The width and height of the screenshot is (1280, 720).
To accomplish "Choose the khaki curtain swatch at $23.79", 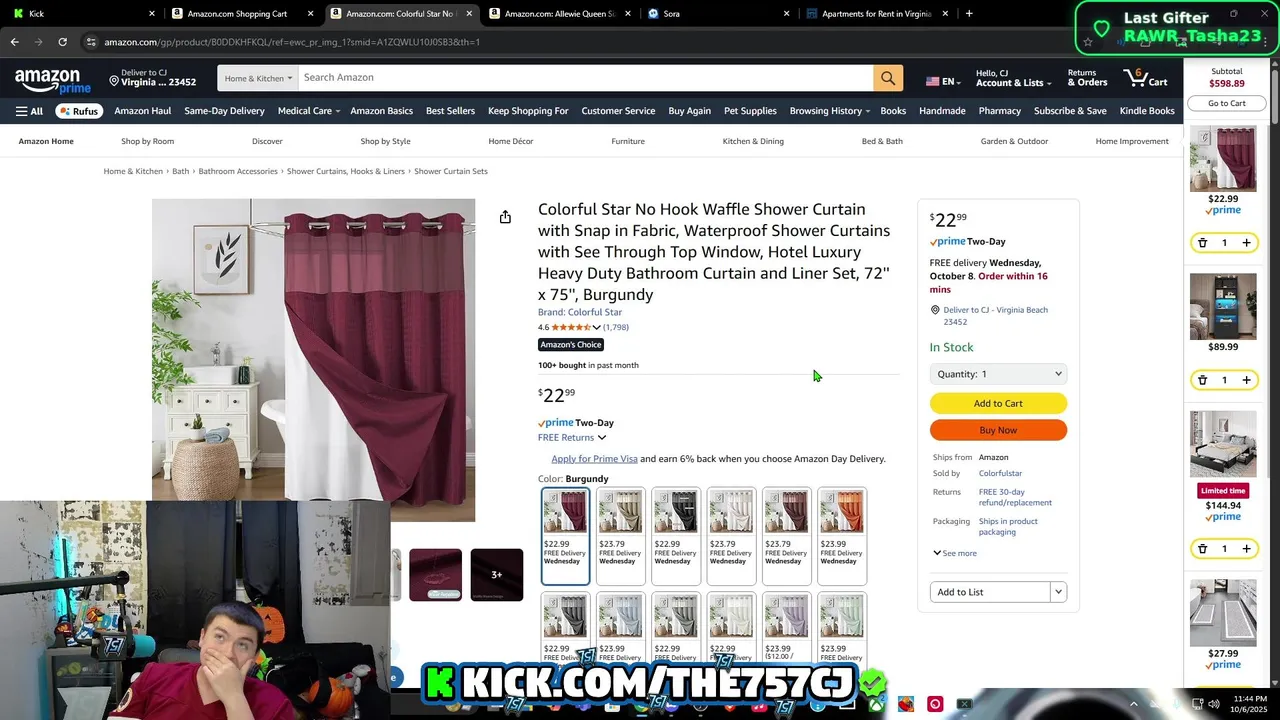I will (620, 535).
